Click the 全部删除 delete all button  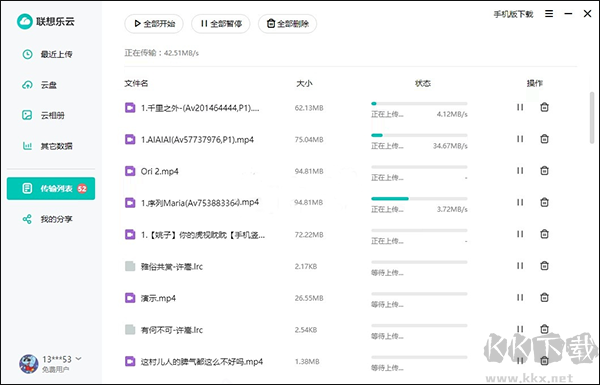287,24
